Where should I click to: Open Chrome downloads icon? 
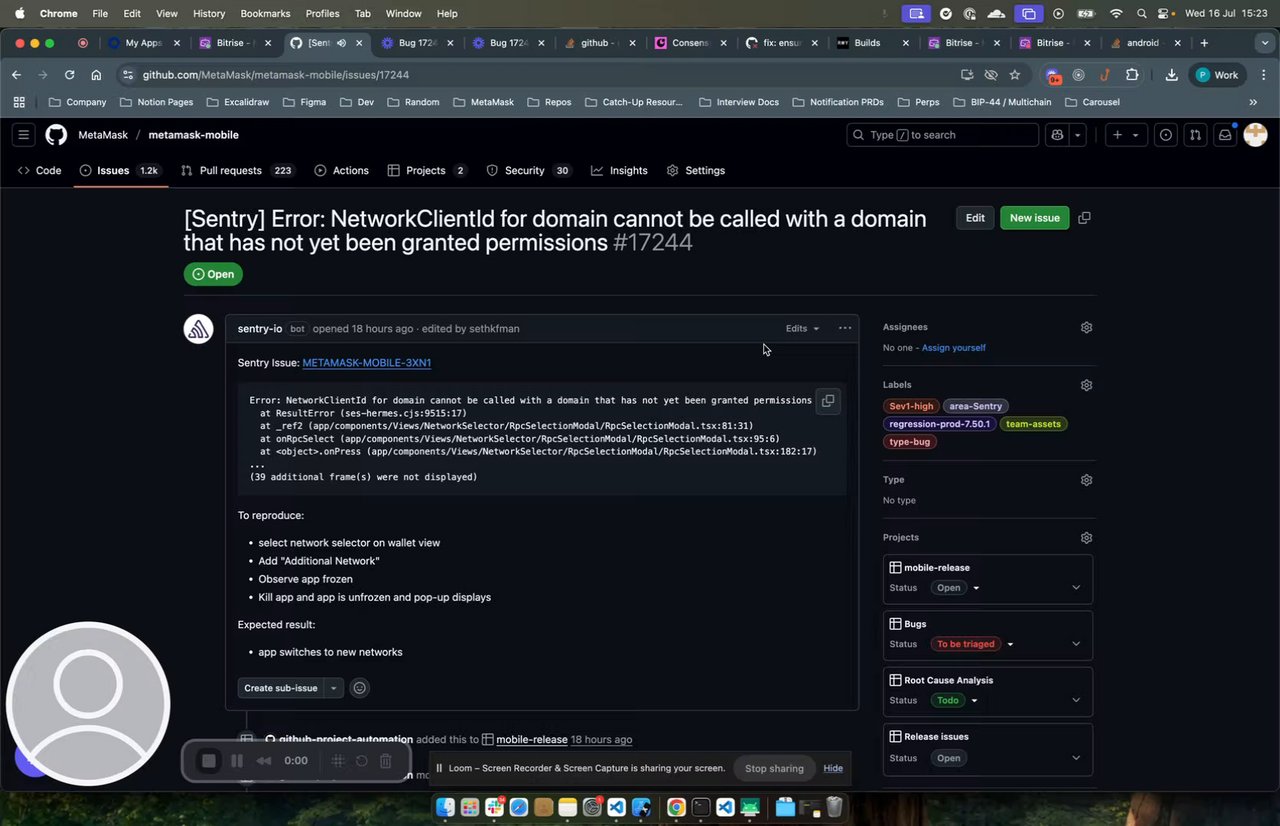1171,75
